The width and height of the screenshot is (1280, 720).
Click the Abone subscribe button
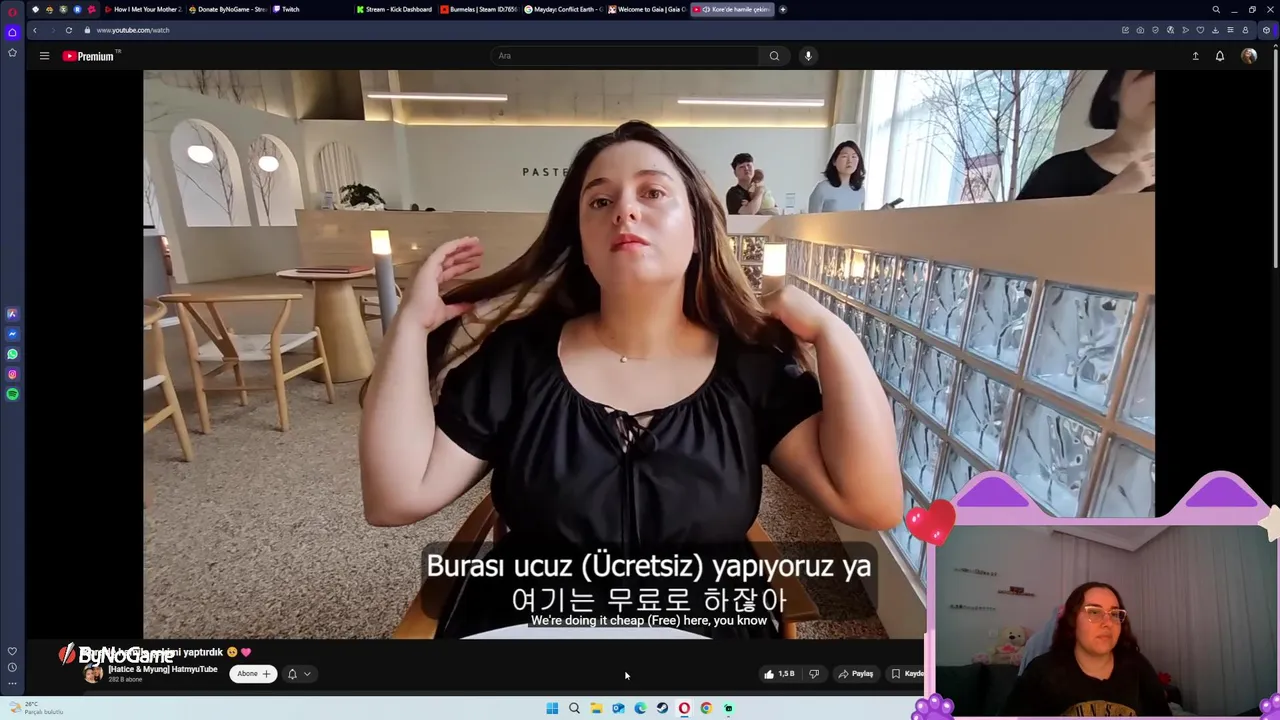pyautogui.click(x=253, y=674)
